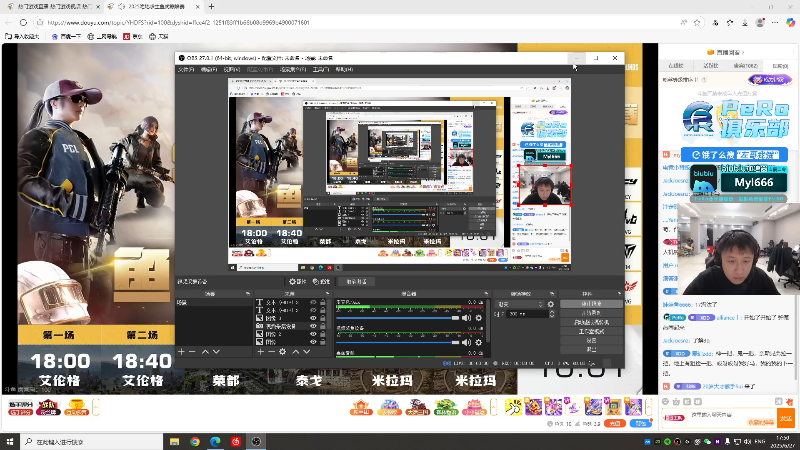Image resolution: width=800 pixels, height=450 pixels.
Task: Hide the 图像 2 source with eye icon
Action: pyautogui.click(x=313, y=334)
